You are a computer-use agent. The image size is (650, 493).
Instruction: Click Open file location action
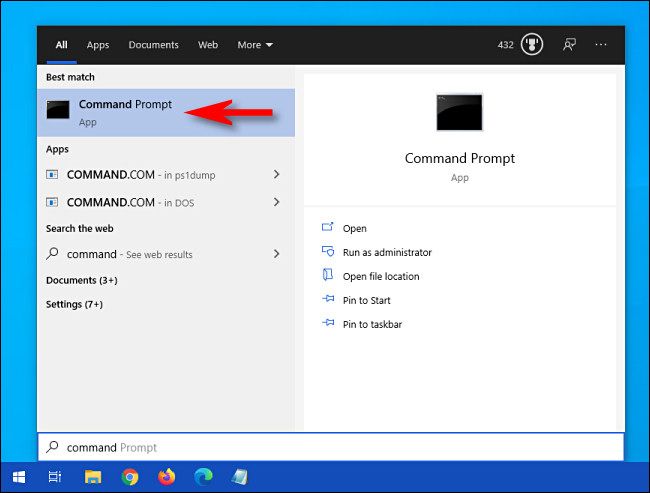point(380,276)
